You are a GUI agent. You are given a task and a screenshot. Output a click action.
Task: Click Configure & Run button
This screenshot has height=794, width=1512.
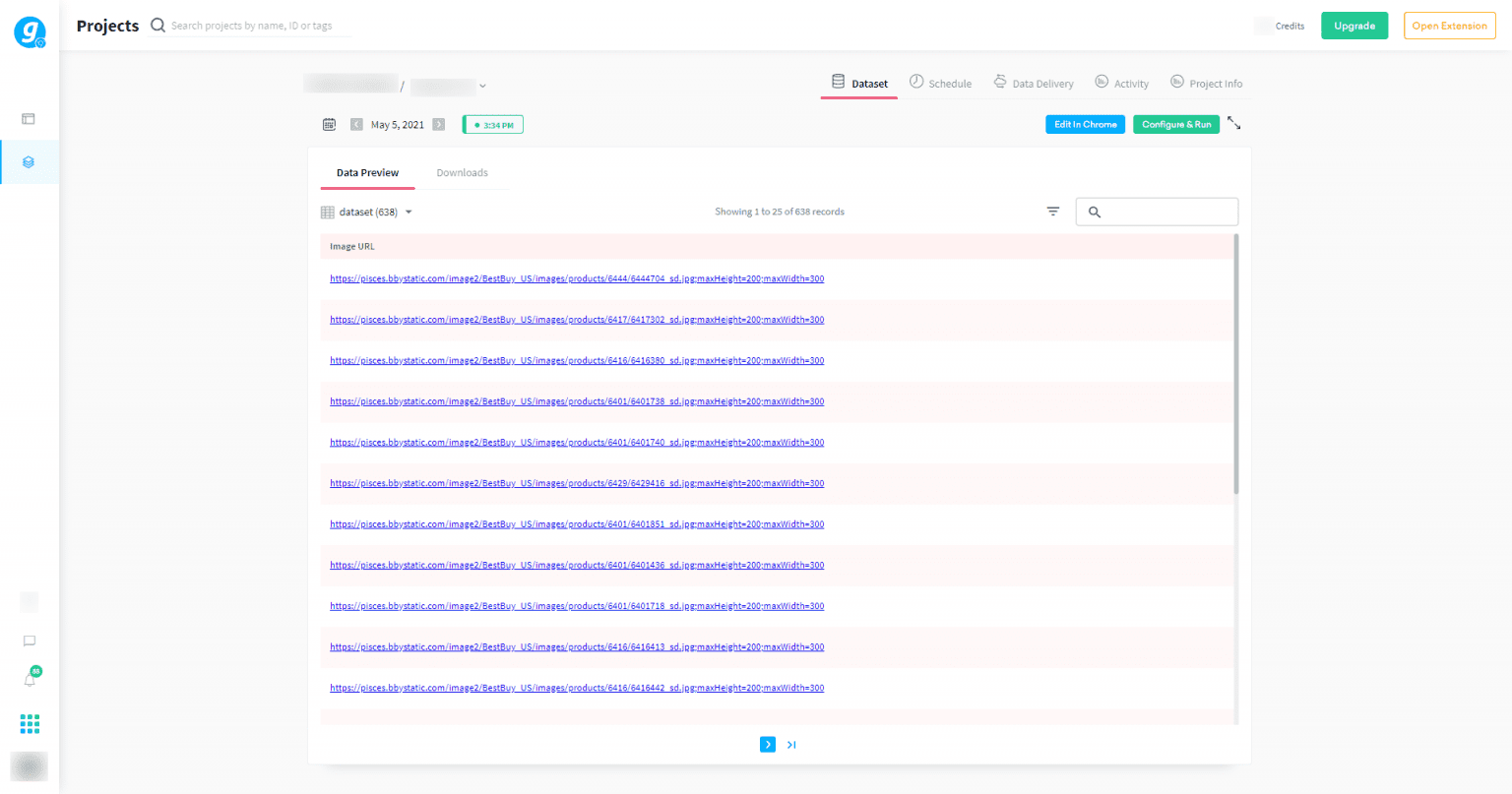(x=1176, y=125)
